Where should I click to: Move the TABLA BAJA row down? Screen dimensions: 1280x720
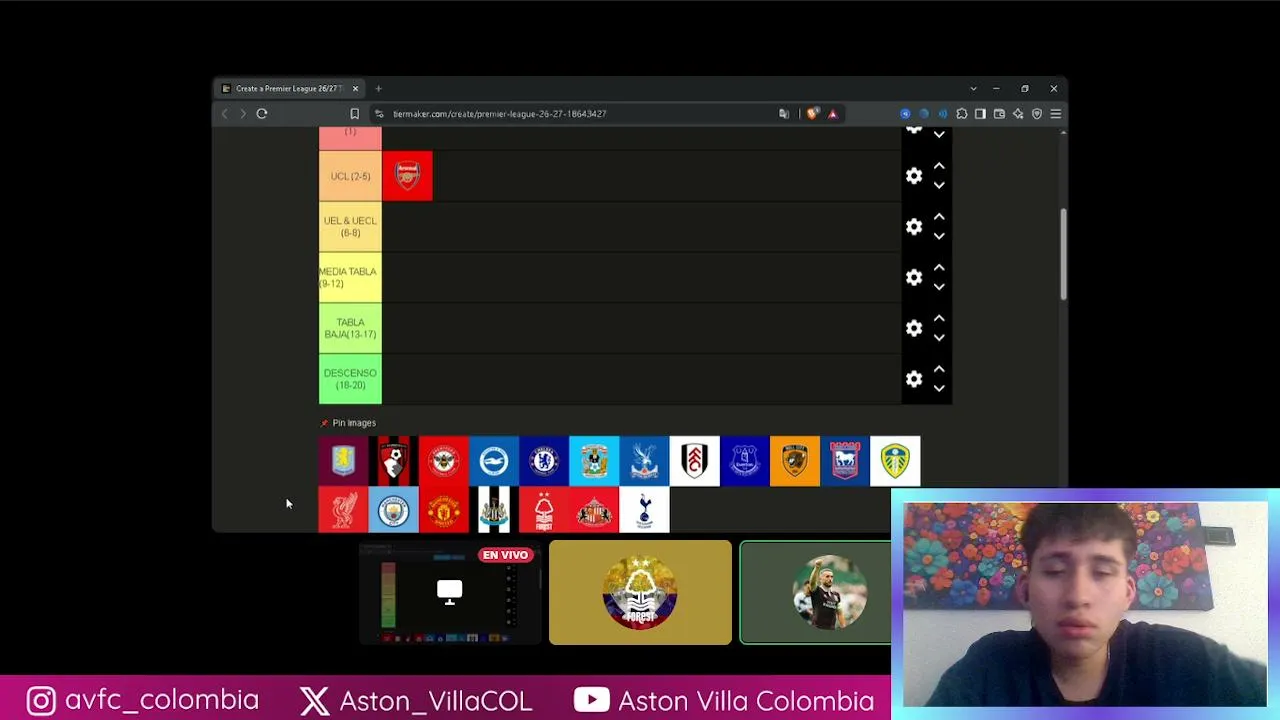[x=939, y=337]
